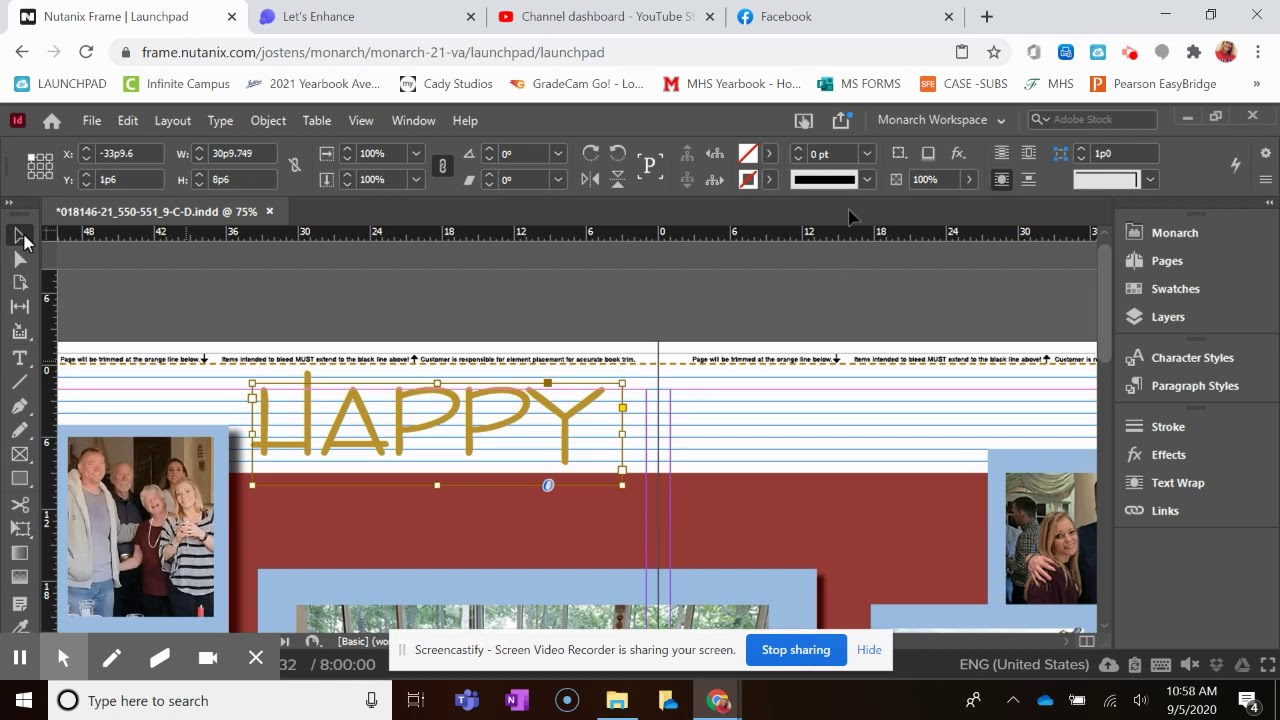Toggle constrain width and height proportions
Viewport: 1280px width, 720px height.
pyautogui.click(x=294, y=166)
